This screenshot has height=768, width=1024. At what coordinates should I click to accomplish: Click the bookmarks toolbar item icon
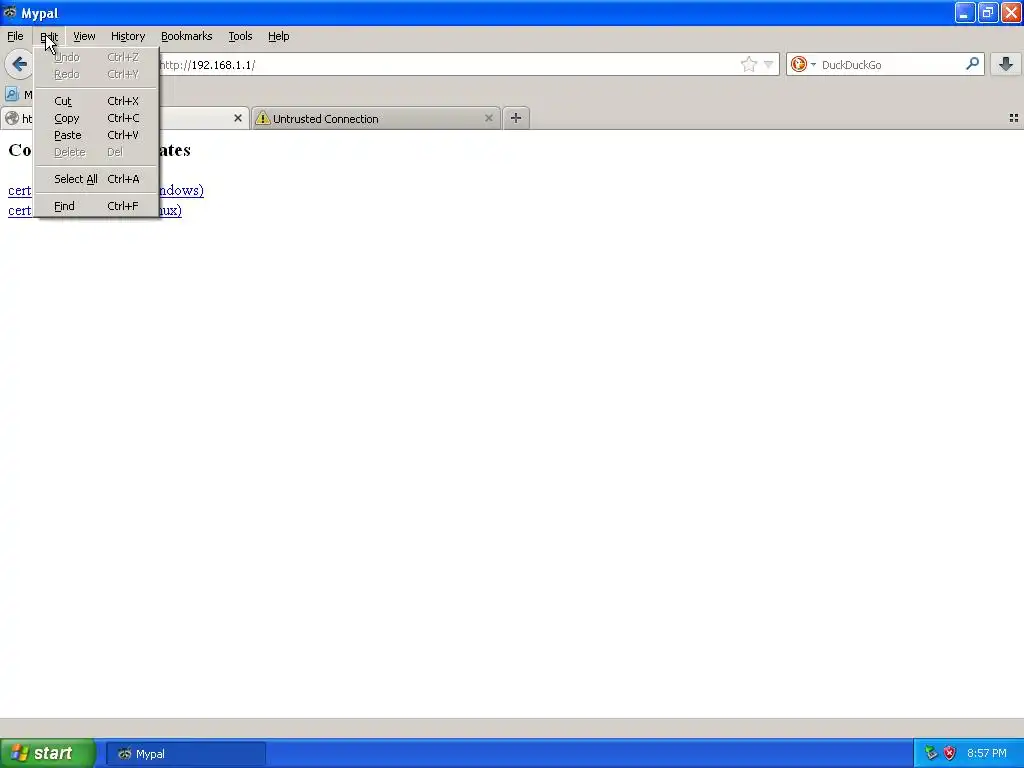[11, 94]
